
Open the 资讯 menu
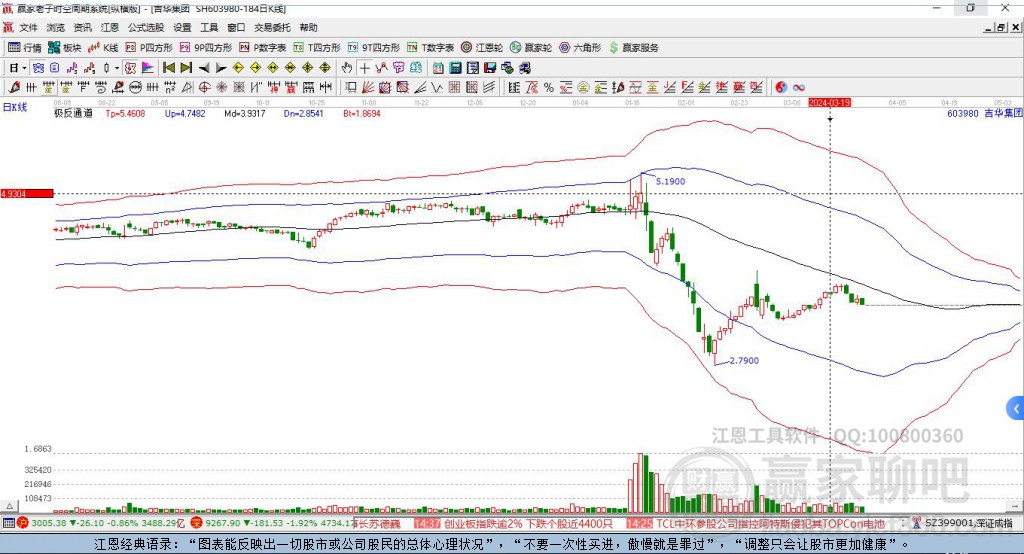click(82, 27)
